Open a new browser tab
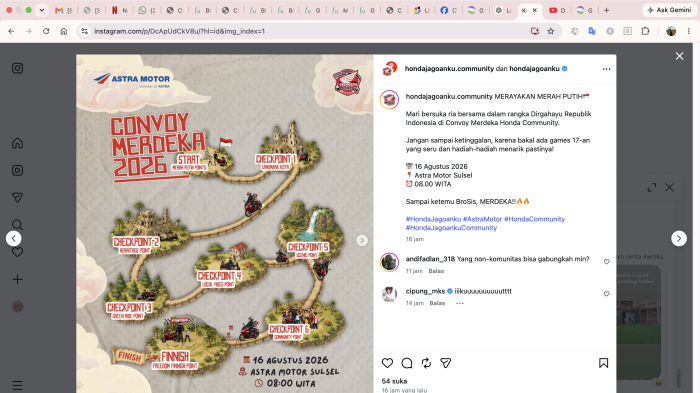700x393 pixels. click(606, 10)
